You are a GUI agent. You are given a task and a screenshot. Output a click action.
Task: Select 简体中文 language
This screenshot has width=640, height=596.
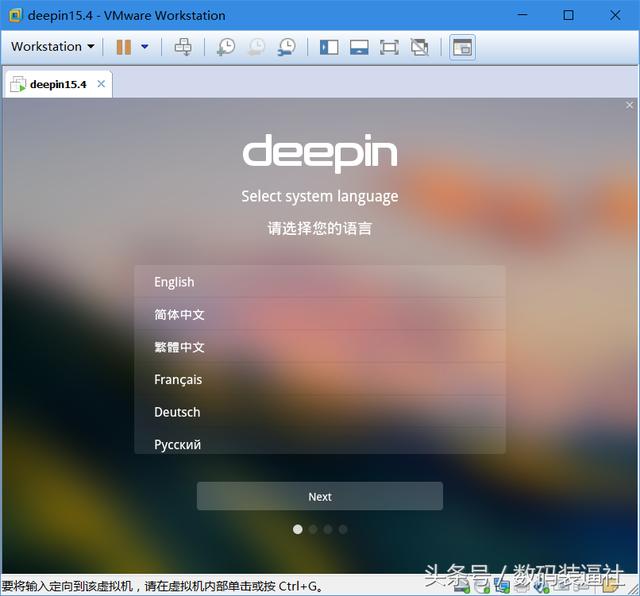(x=320, y=314)
